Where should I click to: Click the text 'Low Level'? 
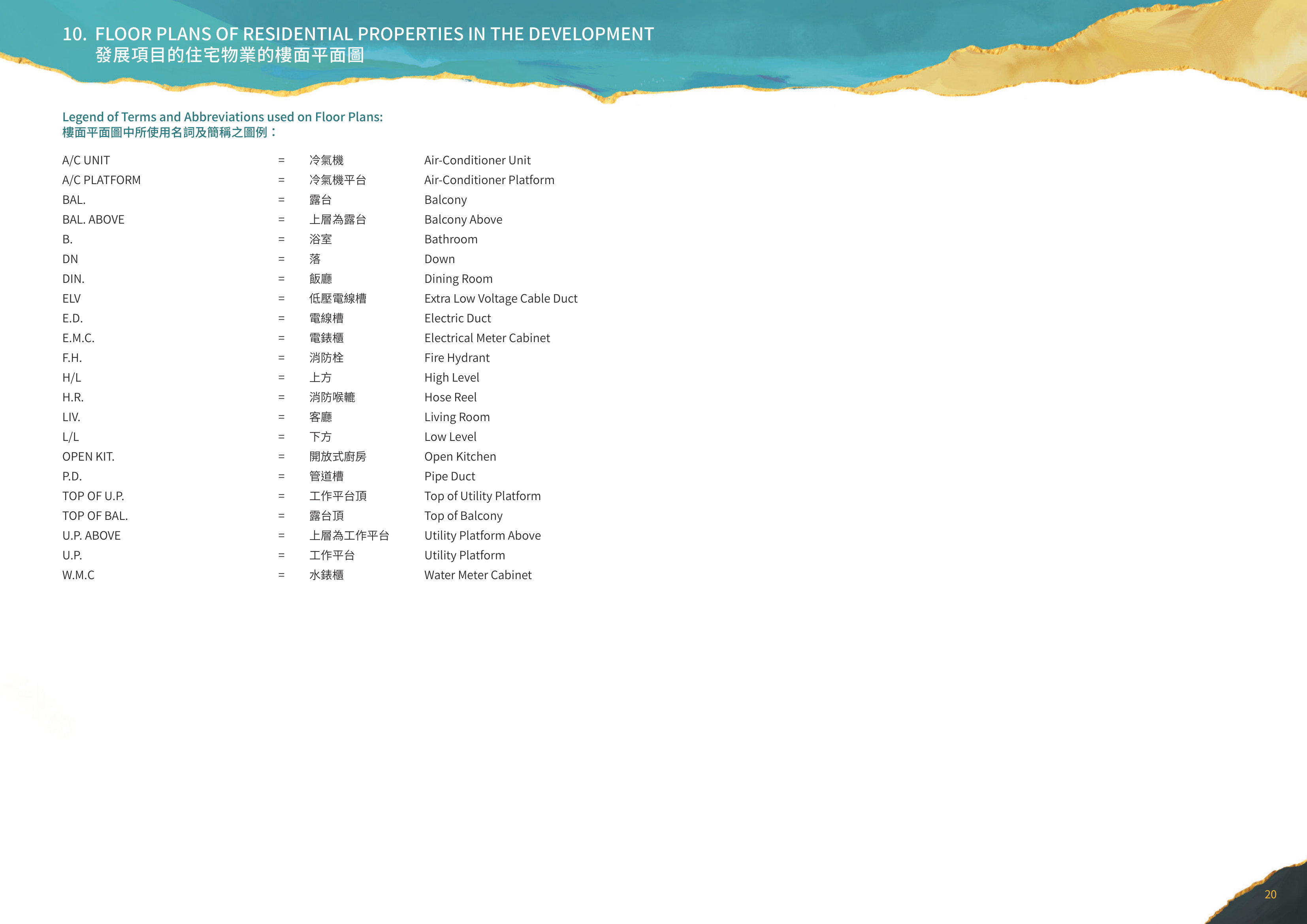tap(450, 437)
